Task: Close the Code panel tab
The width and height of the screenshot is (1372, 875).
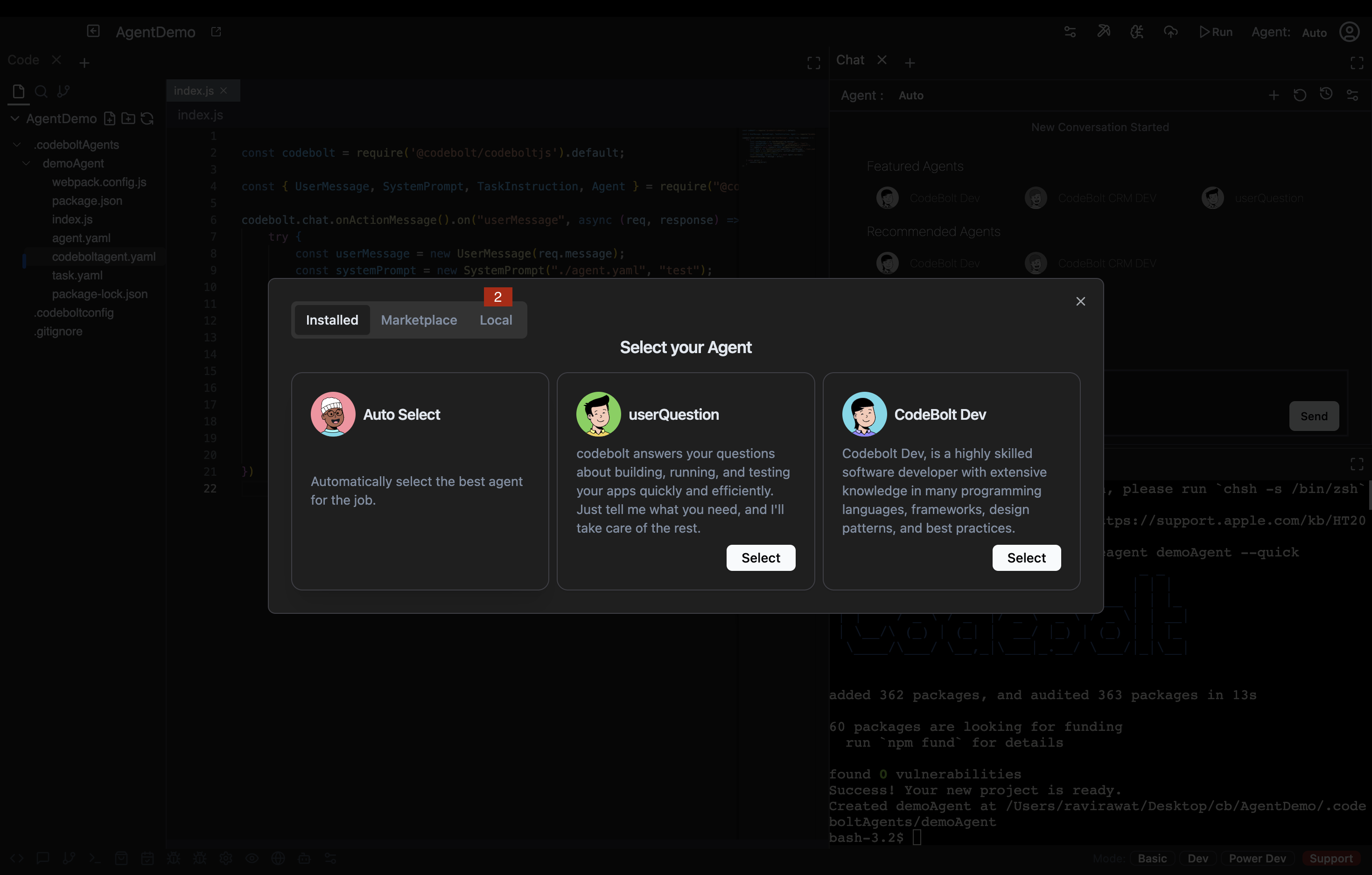Action: pyautogui.click(x=56, y=60)
